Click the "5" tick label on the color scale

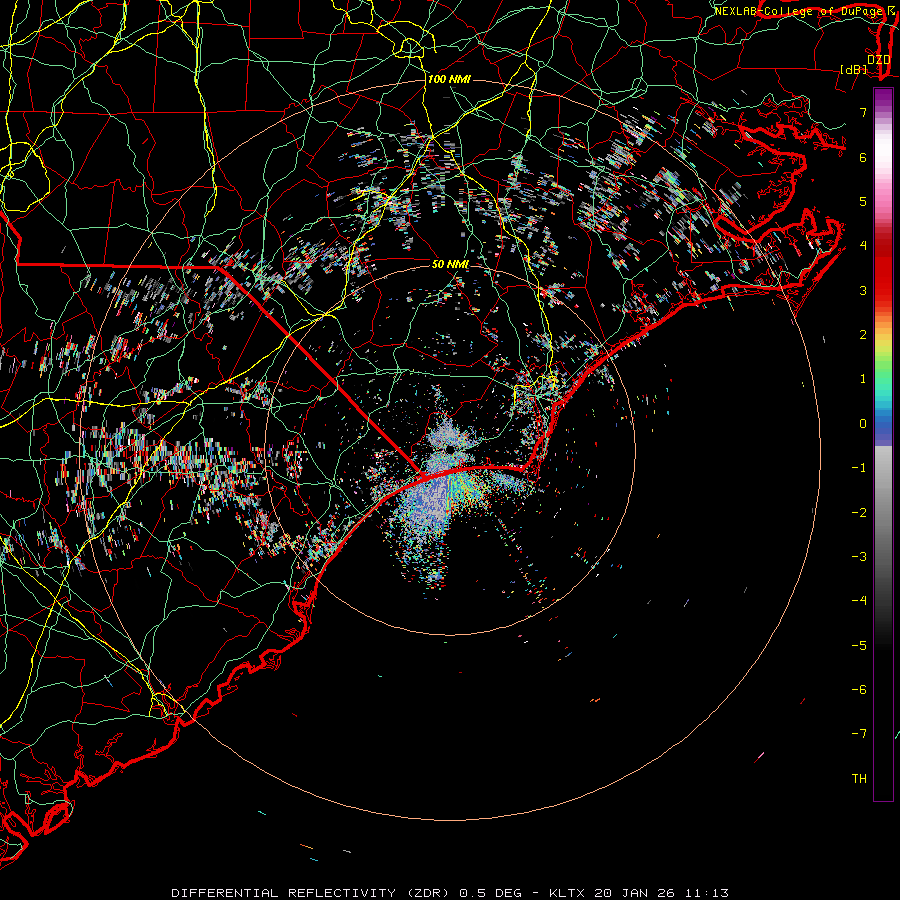[863, 201]
